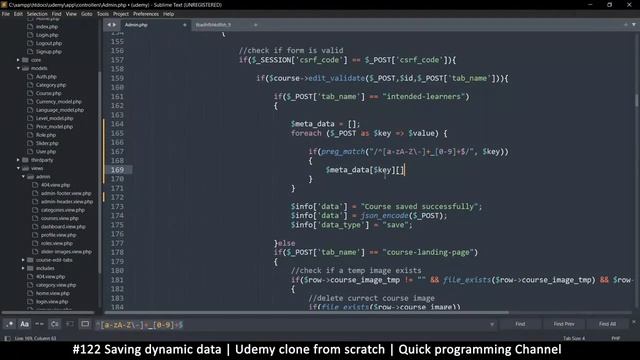640x360 pixels.
Task: Open Language_model.php file
Action: pos(60,110)
